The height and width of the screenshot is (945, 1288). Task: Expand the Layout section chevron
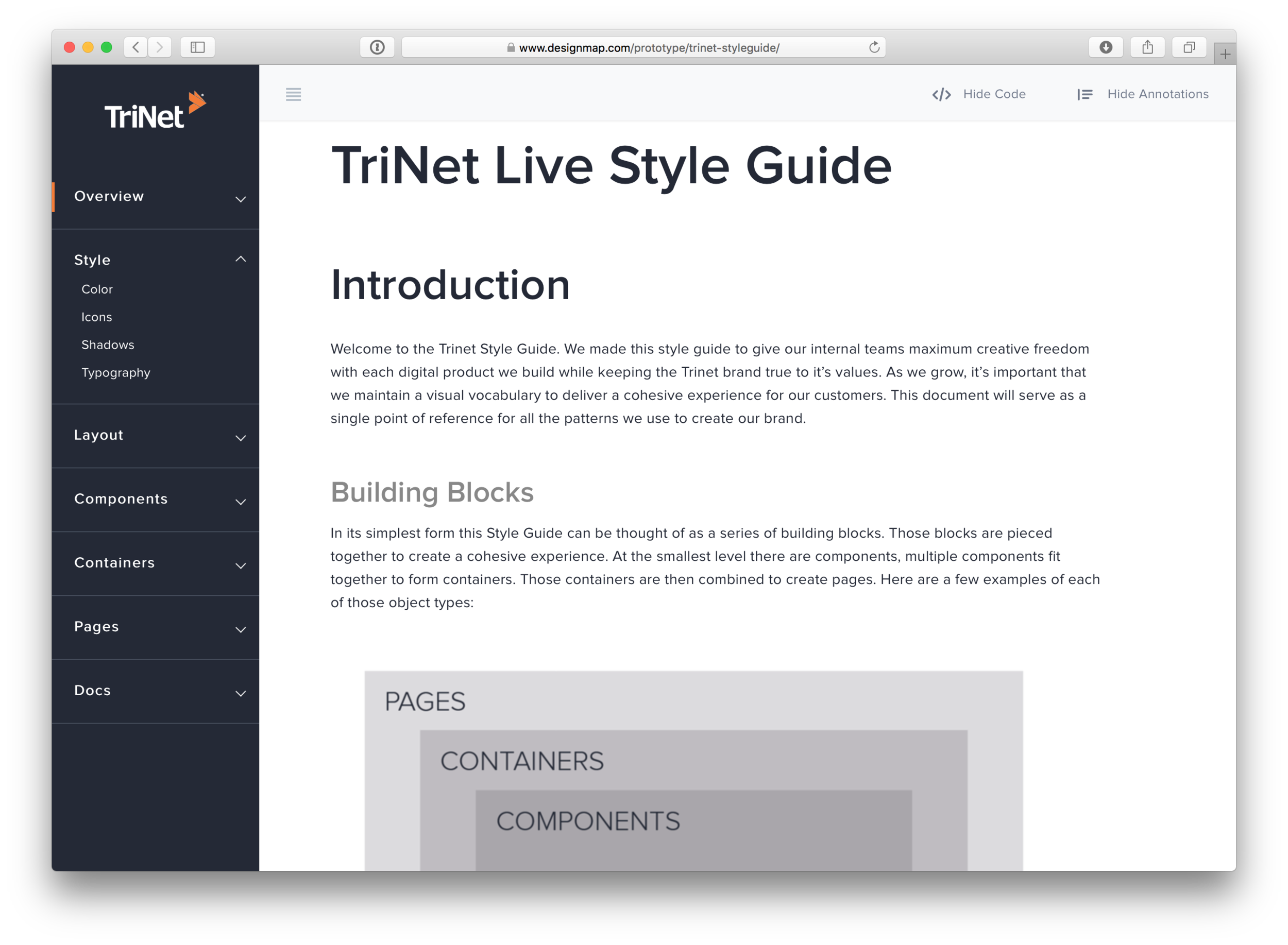tap(241, 438)
